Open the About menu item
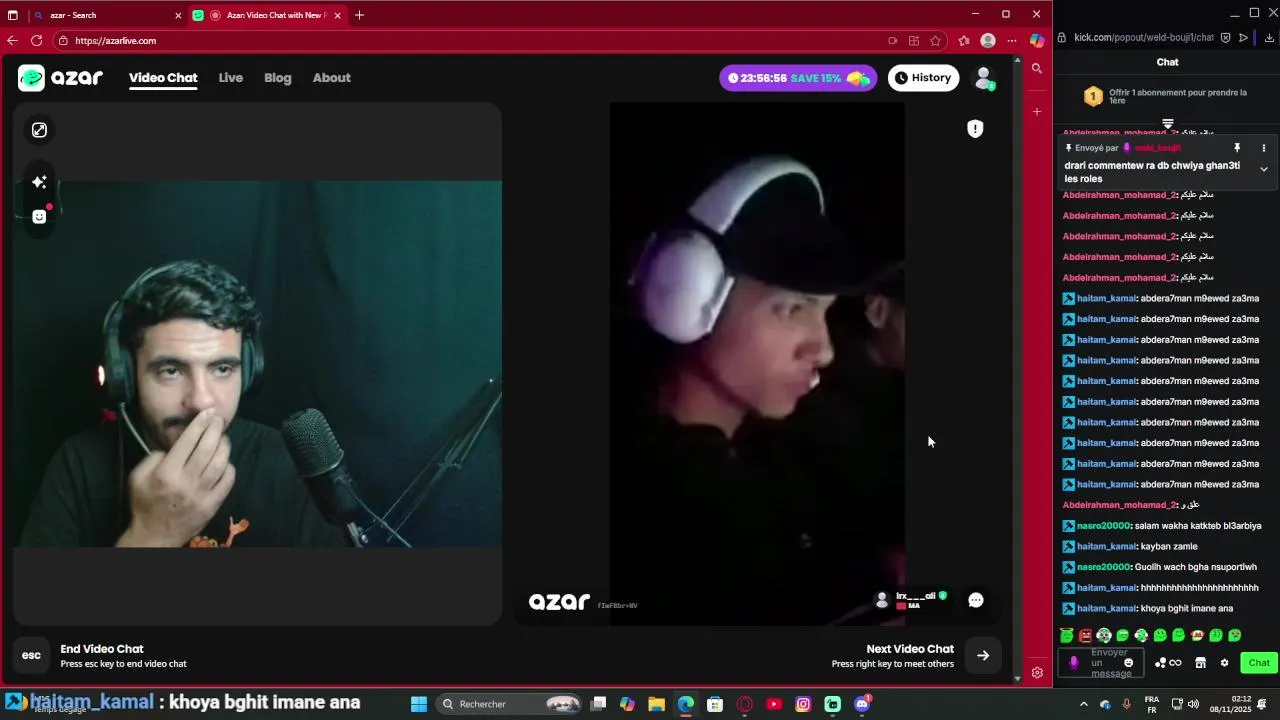The height and width of the screenshot is (720, 1280). click(x=332, y=78)
